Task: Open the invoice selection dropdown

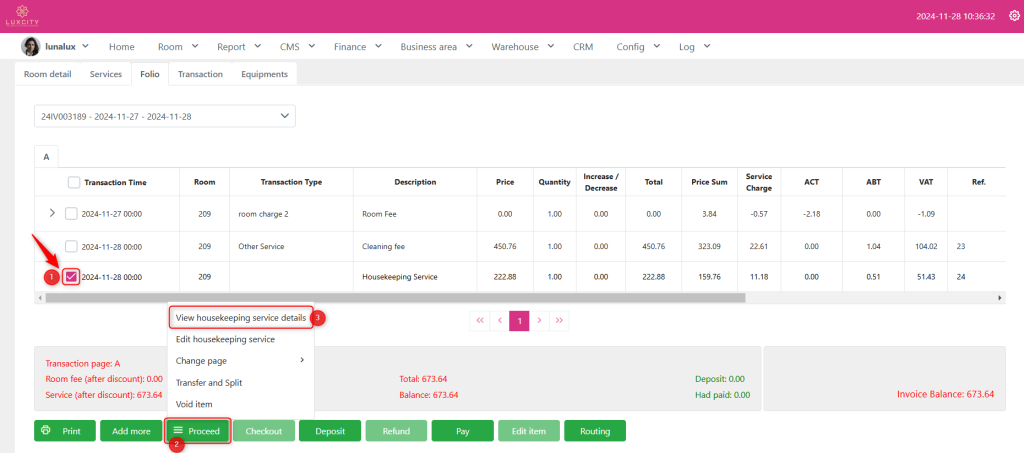Action: coord(165,117)
